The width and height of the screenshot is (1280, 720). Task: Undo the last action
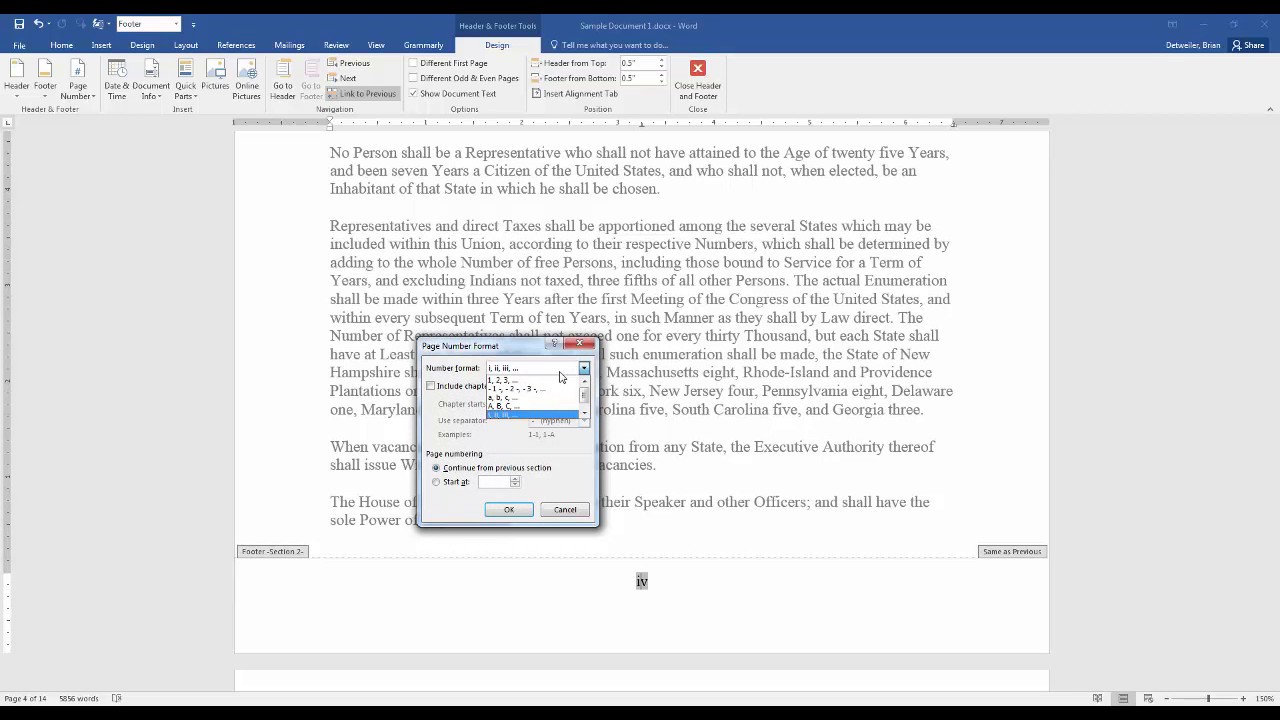coord(38,24)
